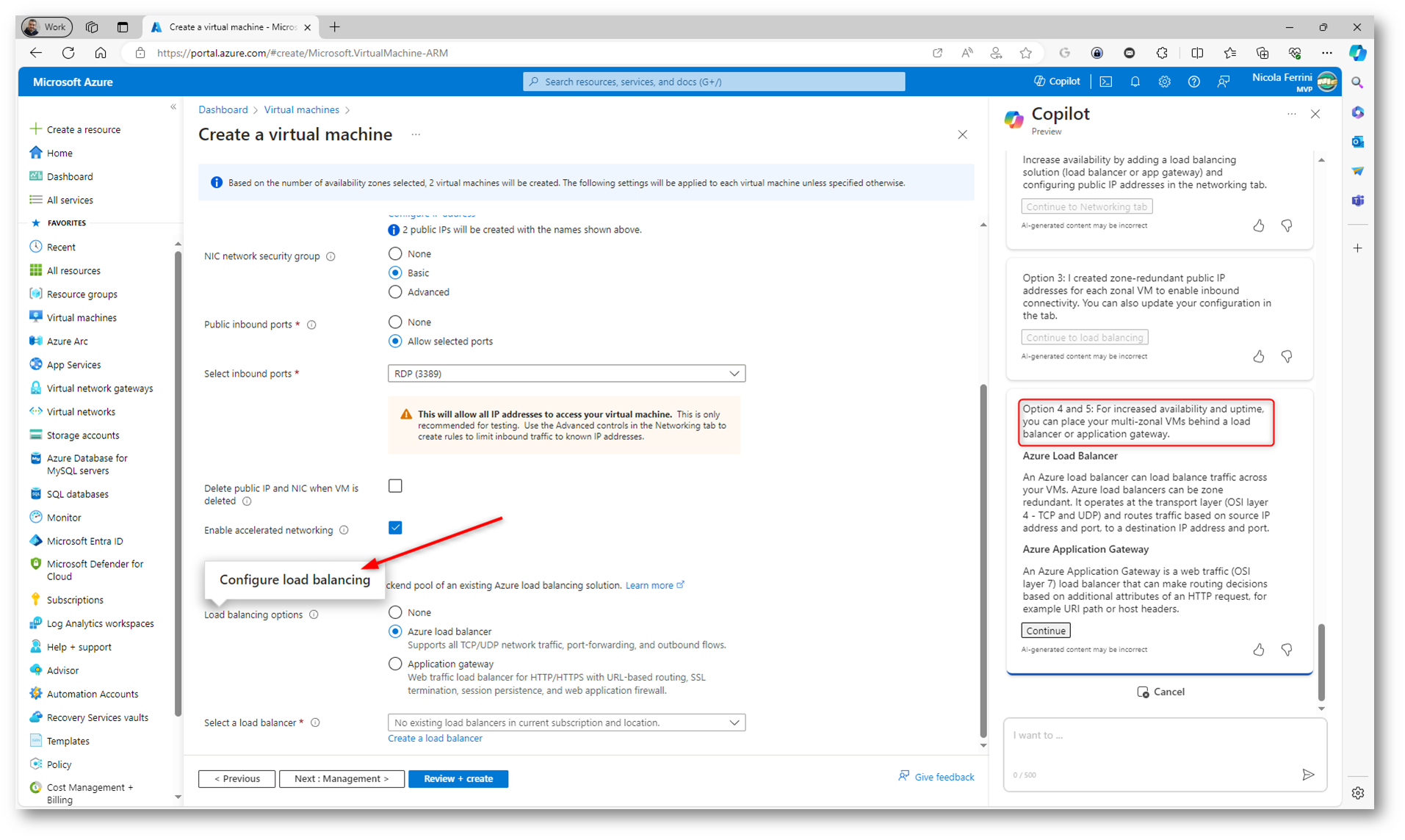Viewport: 1405px width, 840px height.
Task: Click Give feedback link
Action: [936, 777]
